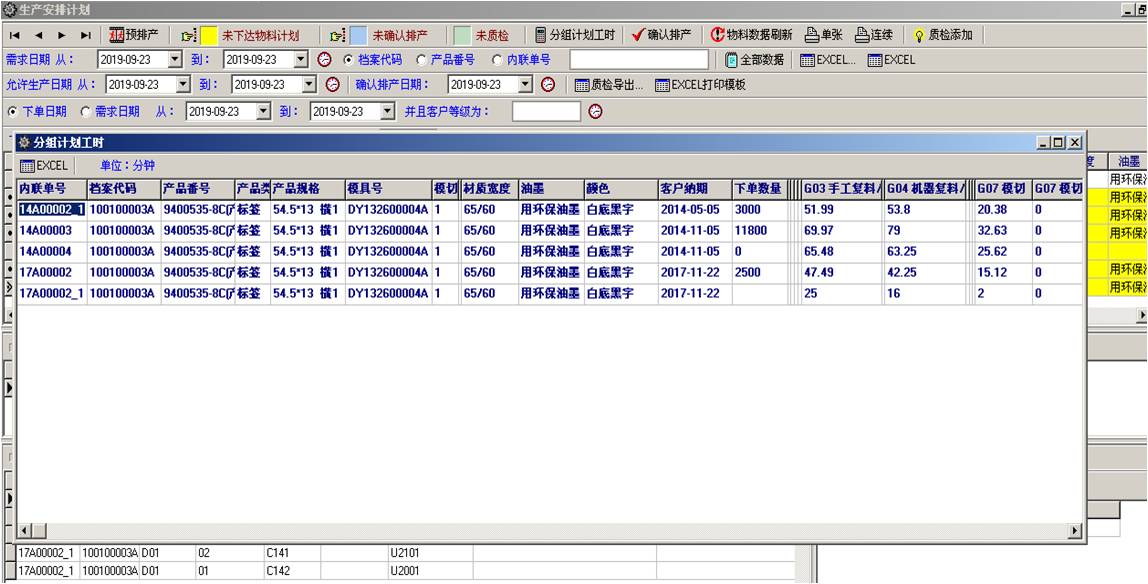
Task: Click EXCEL button in 分组计划工时 window
Action: (44, 165)
